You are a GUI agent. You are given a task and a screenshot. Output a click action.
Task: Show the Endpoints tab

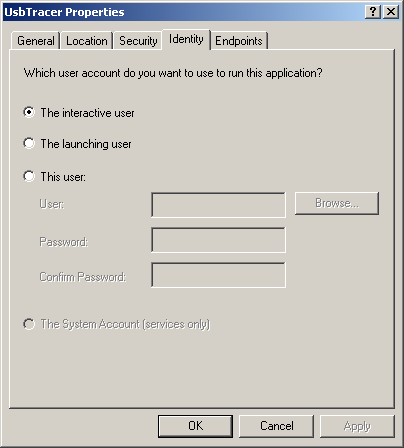(x=239, y=41)
